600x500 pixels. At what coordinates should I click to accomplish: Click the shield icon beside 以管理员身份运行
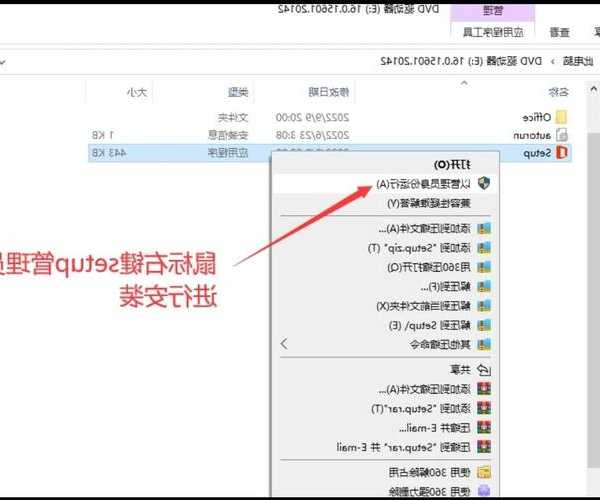pyautogui.click(x=484, y=184)
